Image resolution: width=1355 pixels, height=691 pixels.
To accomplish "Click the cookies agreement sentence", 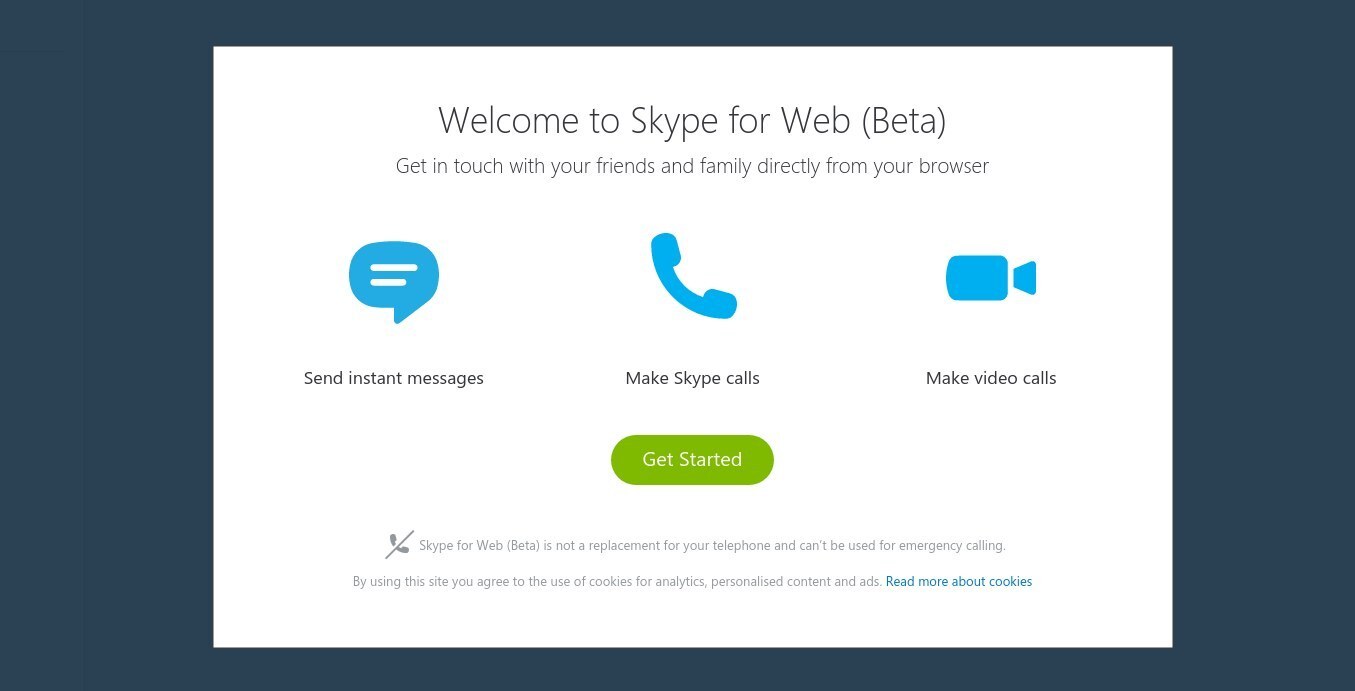I will [x=616, y=581].
